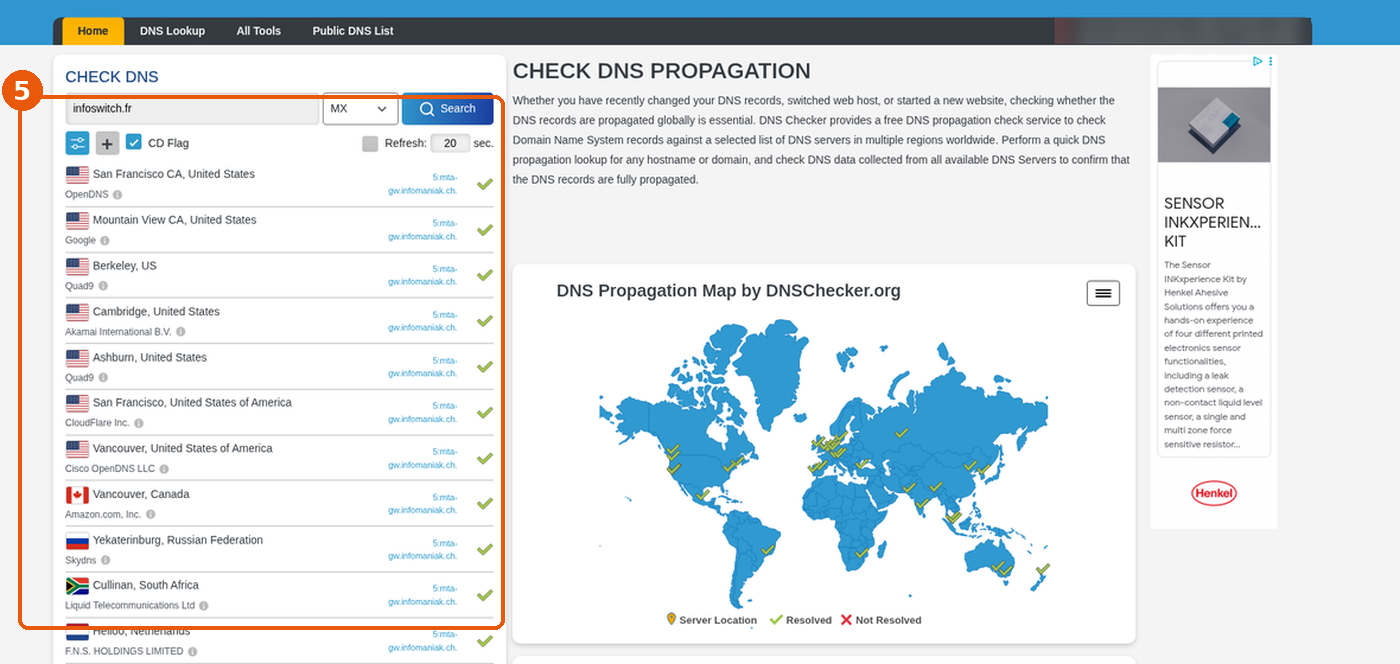Go to the Home tab
Screen dimensions: 1400x664
93,31
